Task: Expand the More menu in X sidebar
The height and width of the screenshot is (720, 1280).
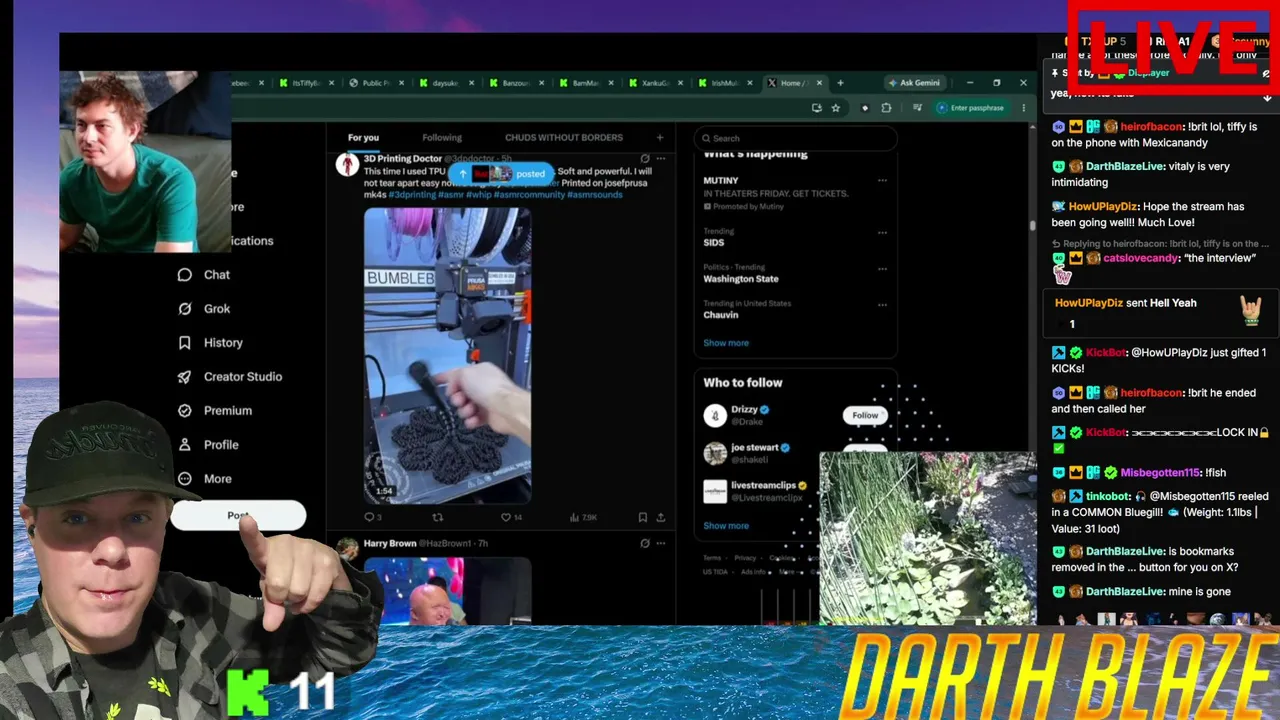Action: point(204,479)
